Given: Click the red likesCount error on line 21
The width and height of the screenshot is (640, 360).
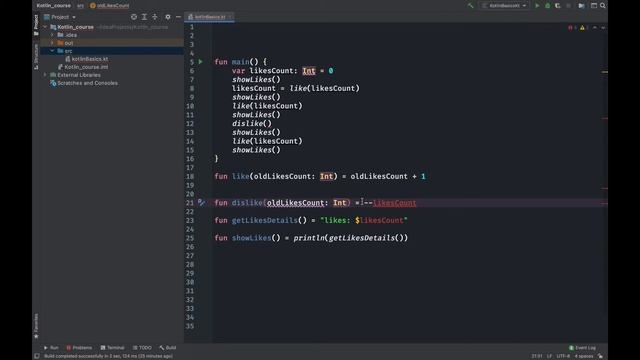Looking at the screenshot, I should [x=395, y=203].
